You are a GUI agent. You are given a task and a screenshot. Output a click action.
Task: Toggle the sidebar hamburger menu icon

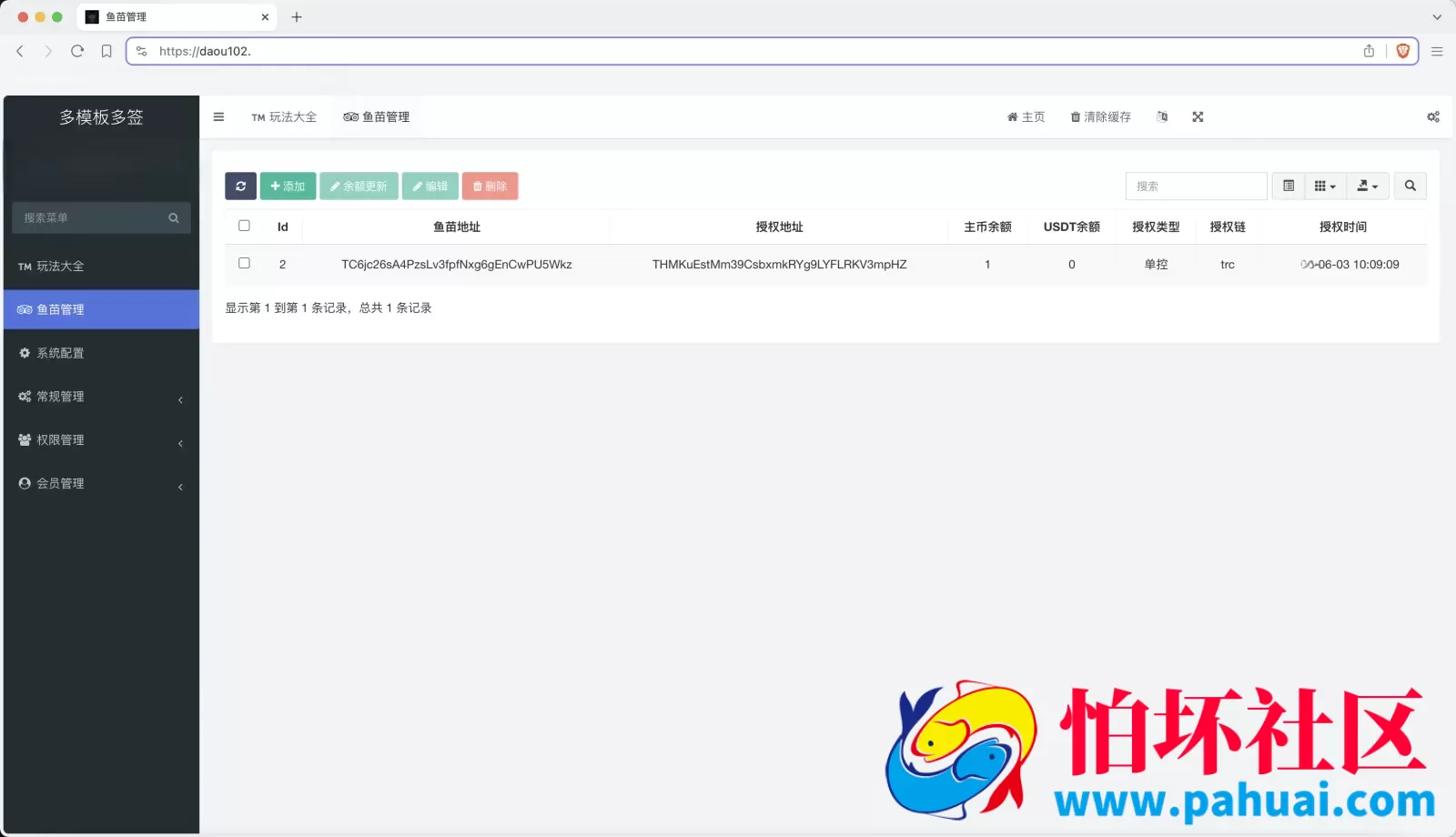[218, 116]
